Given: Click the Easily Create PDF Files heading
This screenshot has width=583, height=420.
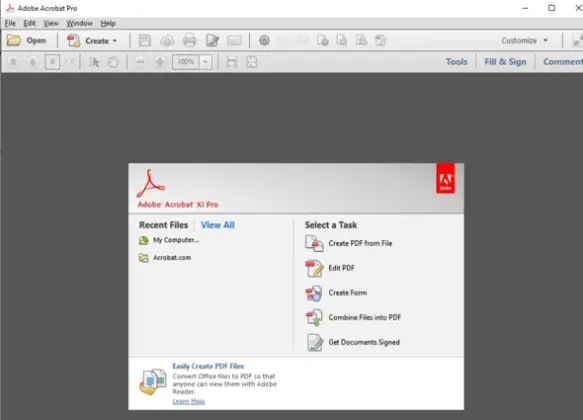Looking at the screenshot, I should 208,366.
